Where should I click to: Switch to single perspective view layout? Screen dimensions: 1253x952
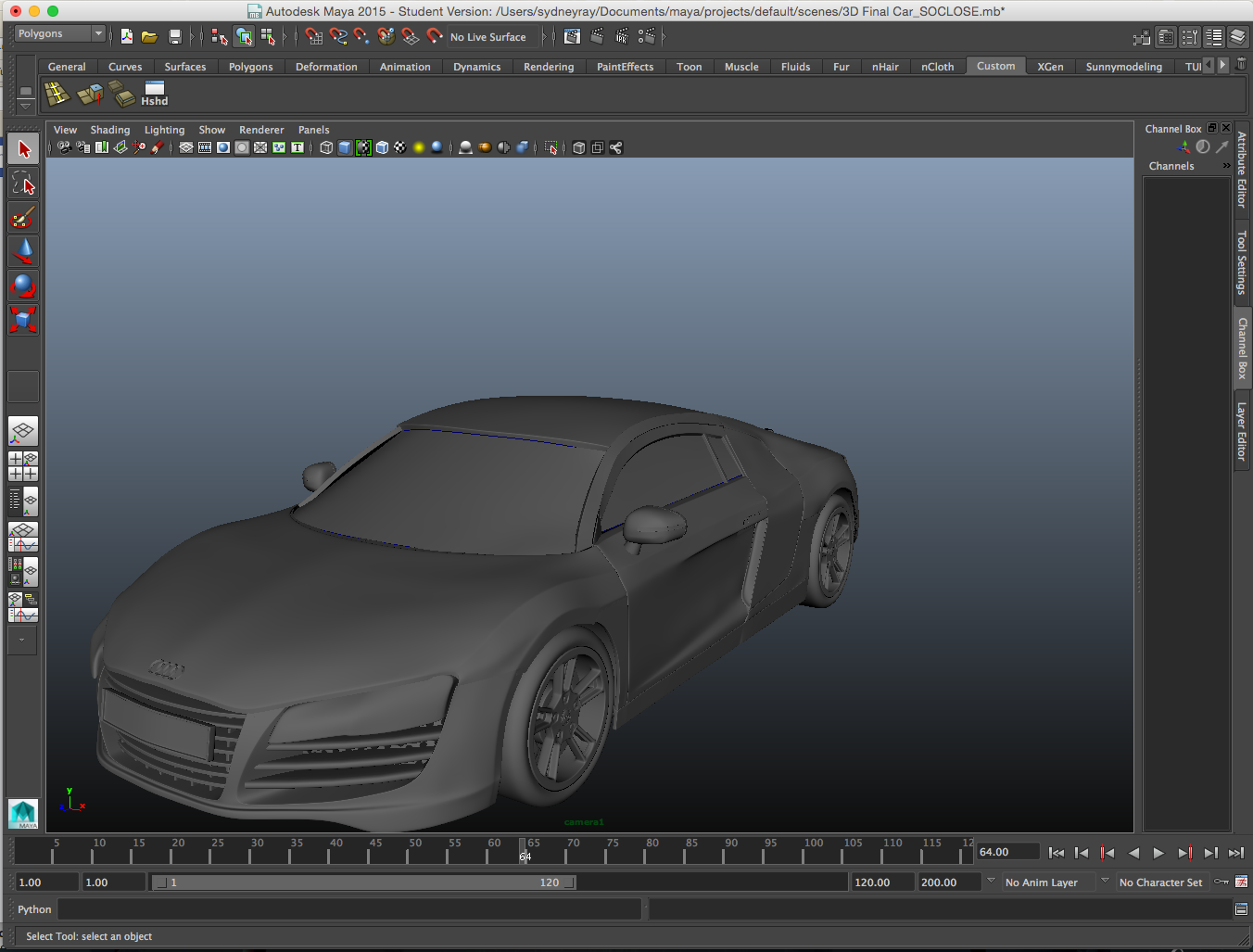(x=23, y=431)
